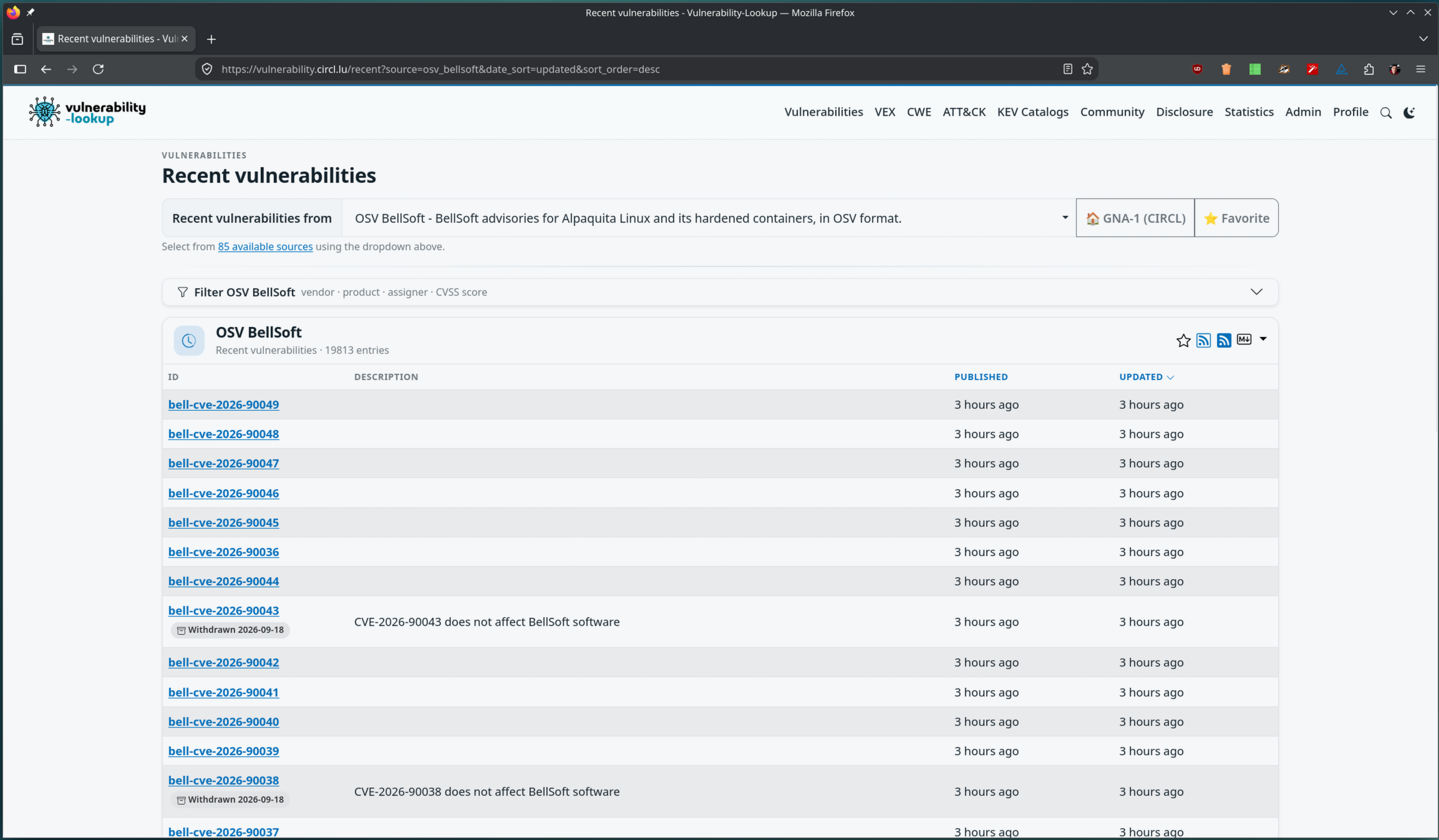
Task: Open the source selection dropdown for OSV BellSoft
Action: click(x=709, y=218)
